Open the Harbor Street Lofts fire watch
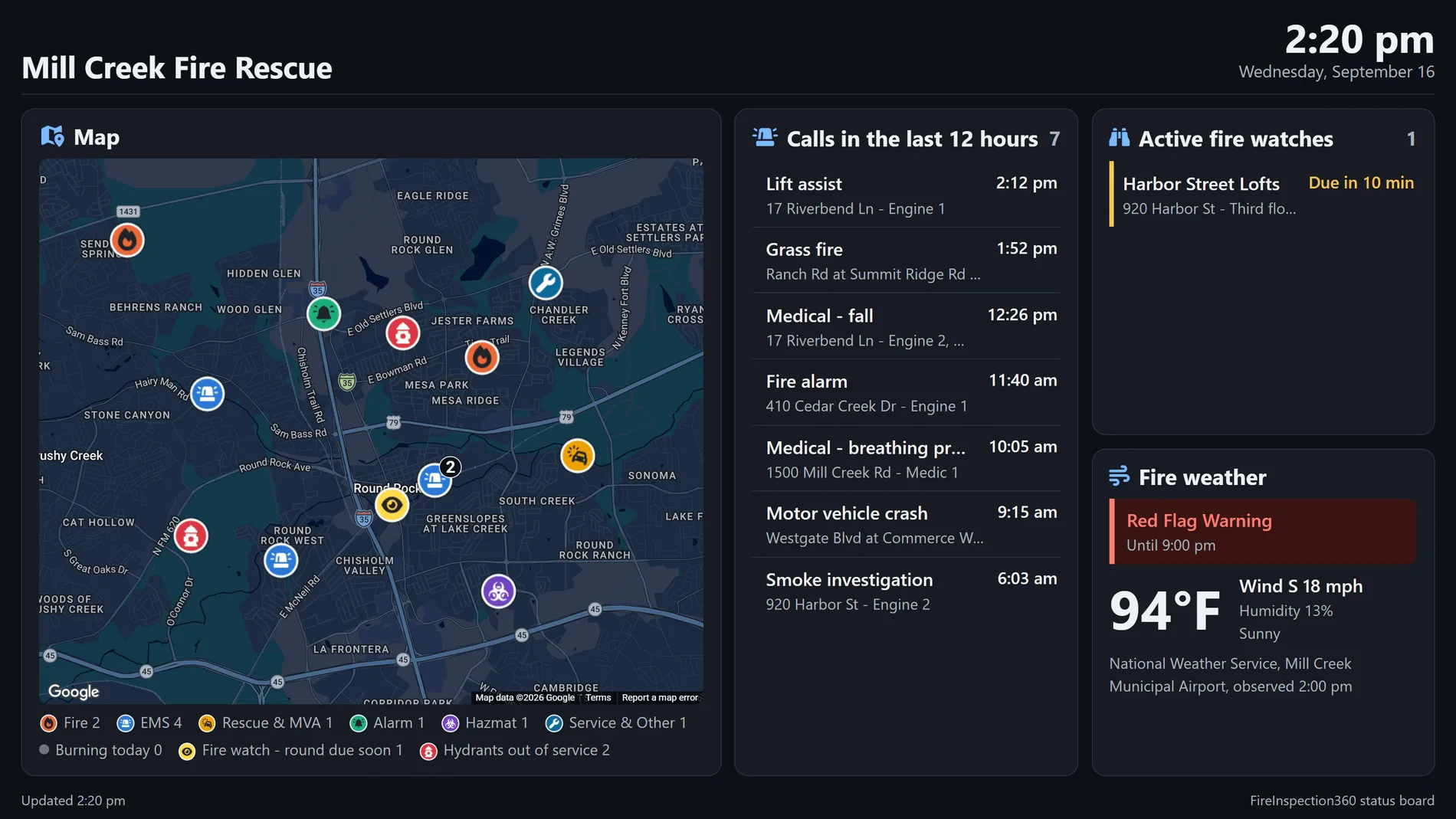Screen dimensions: 1456x819 (x=1263, y=195)
